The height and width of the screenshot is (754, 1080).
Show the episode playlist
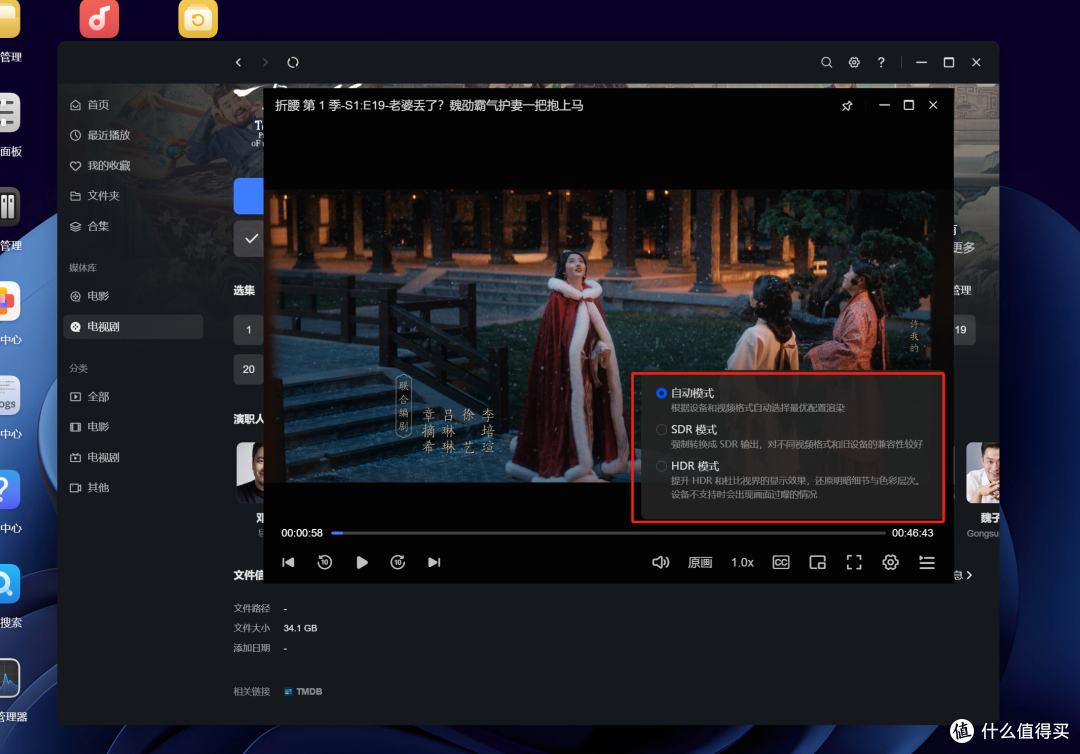(927, 563)
